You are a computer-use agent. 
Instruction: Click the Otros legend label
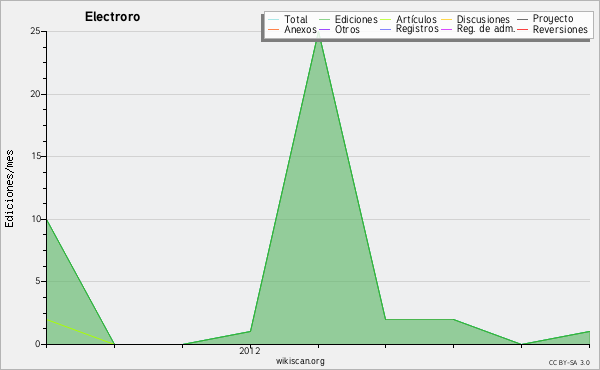coord(347,29)
